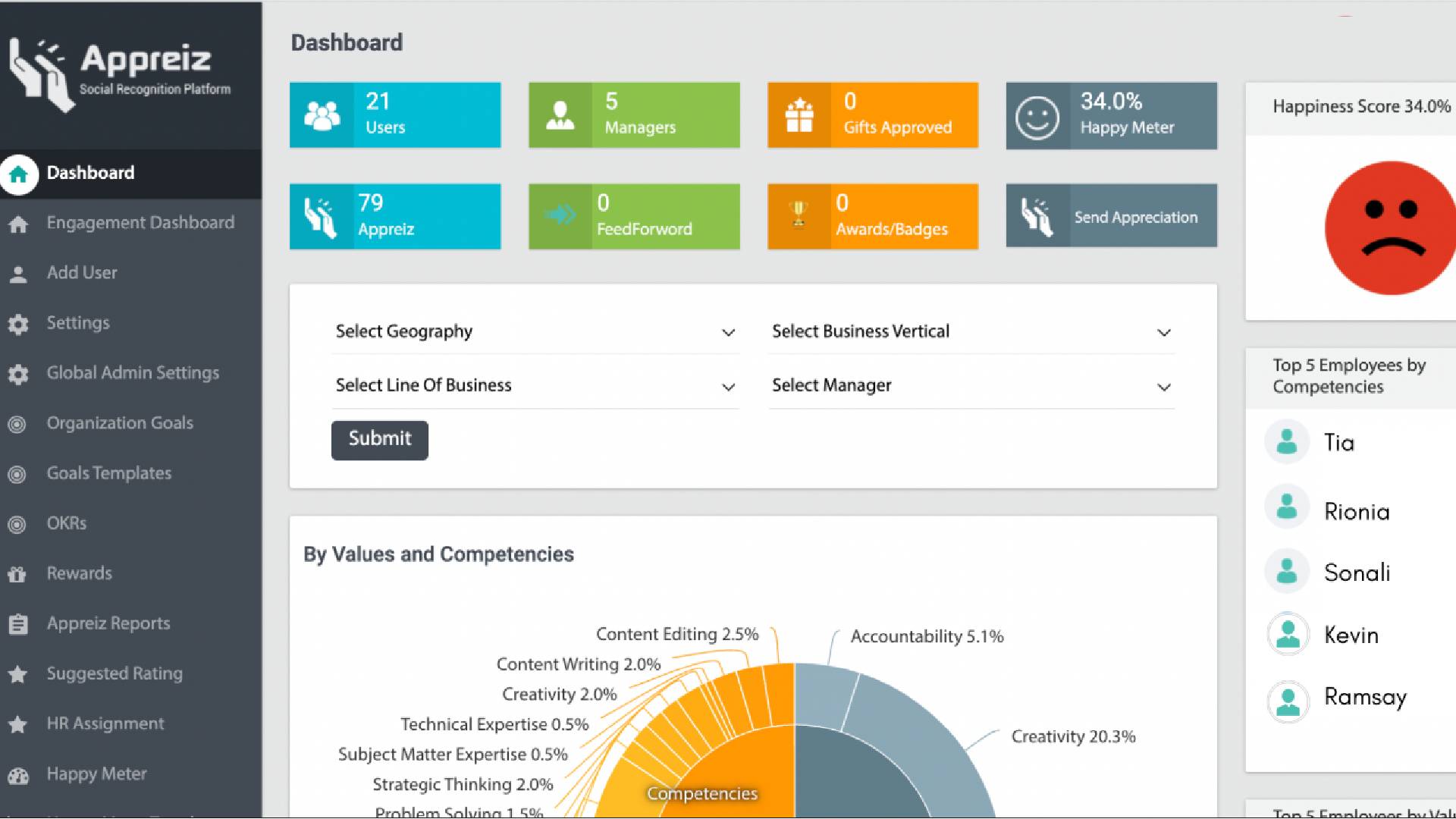Open the 0 Gifts Approved tile
Screen dimensions: 1456x819
pos(873,115)
